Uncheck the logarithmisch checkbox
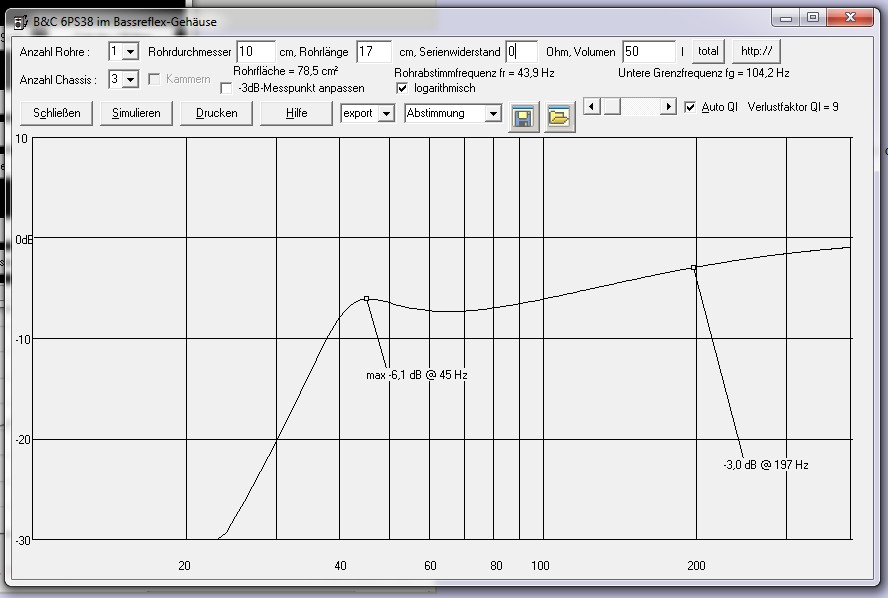 click(x=402, y=88)
